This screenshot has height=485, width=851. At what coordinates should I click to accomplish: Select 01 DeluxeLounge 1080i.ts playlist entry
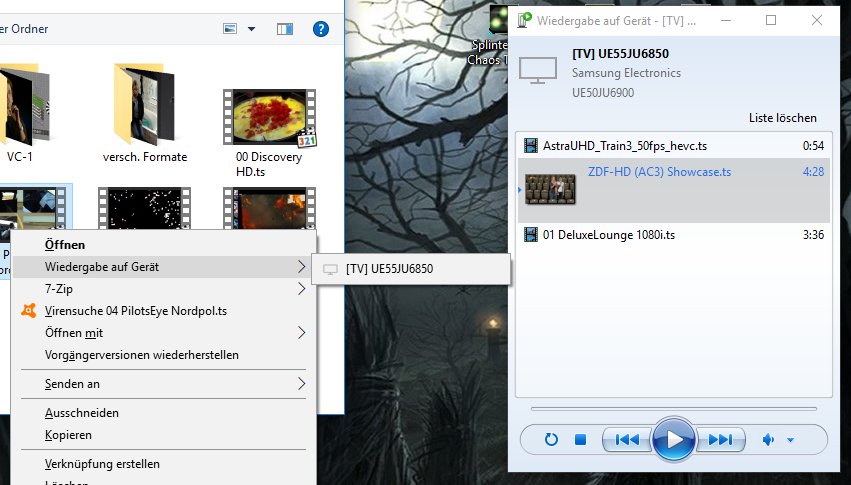tap(608, 235)
